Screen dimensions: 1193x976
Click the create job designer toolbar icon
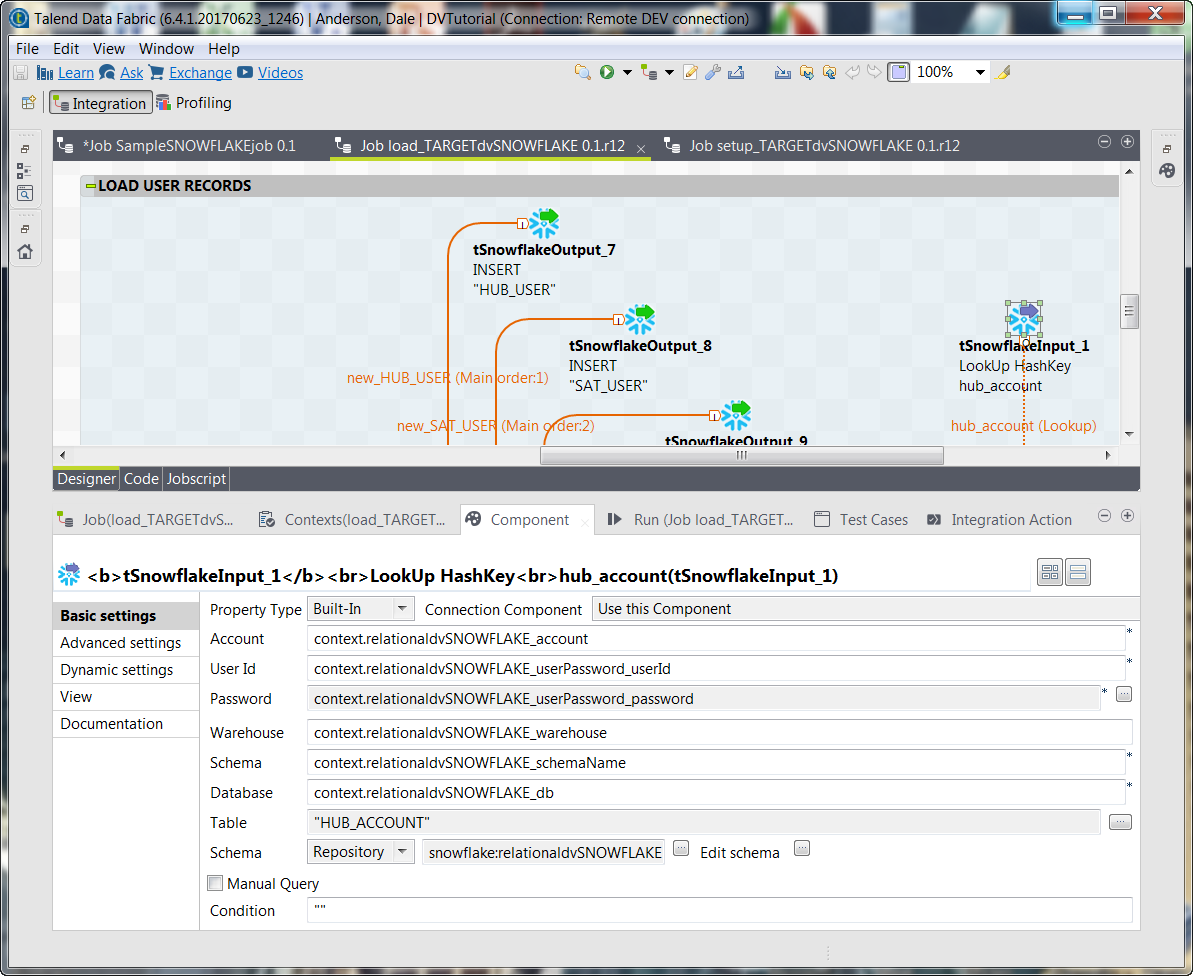click(x=649, y=72)
